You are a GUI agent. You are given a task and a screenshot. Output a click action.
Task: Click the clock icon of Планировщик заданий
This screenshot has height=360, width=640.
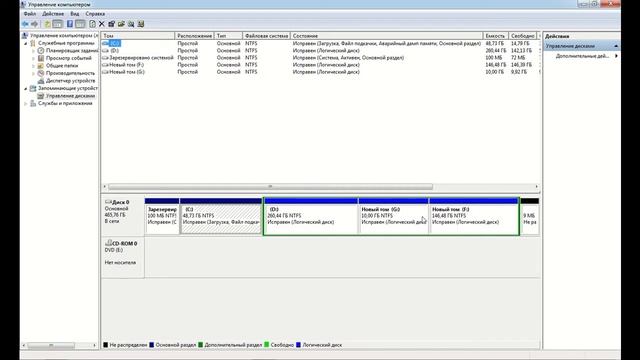[x=41, y=51]
